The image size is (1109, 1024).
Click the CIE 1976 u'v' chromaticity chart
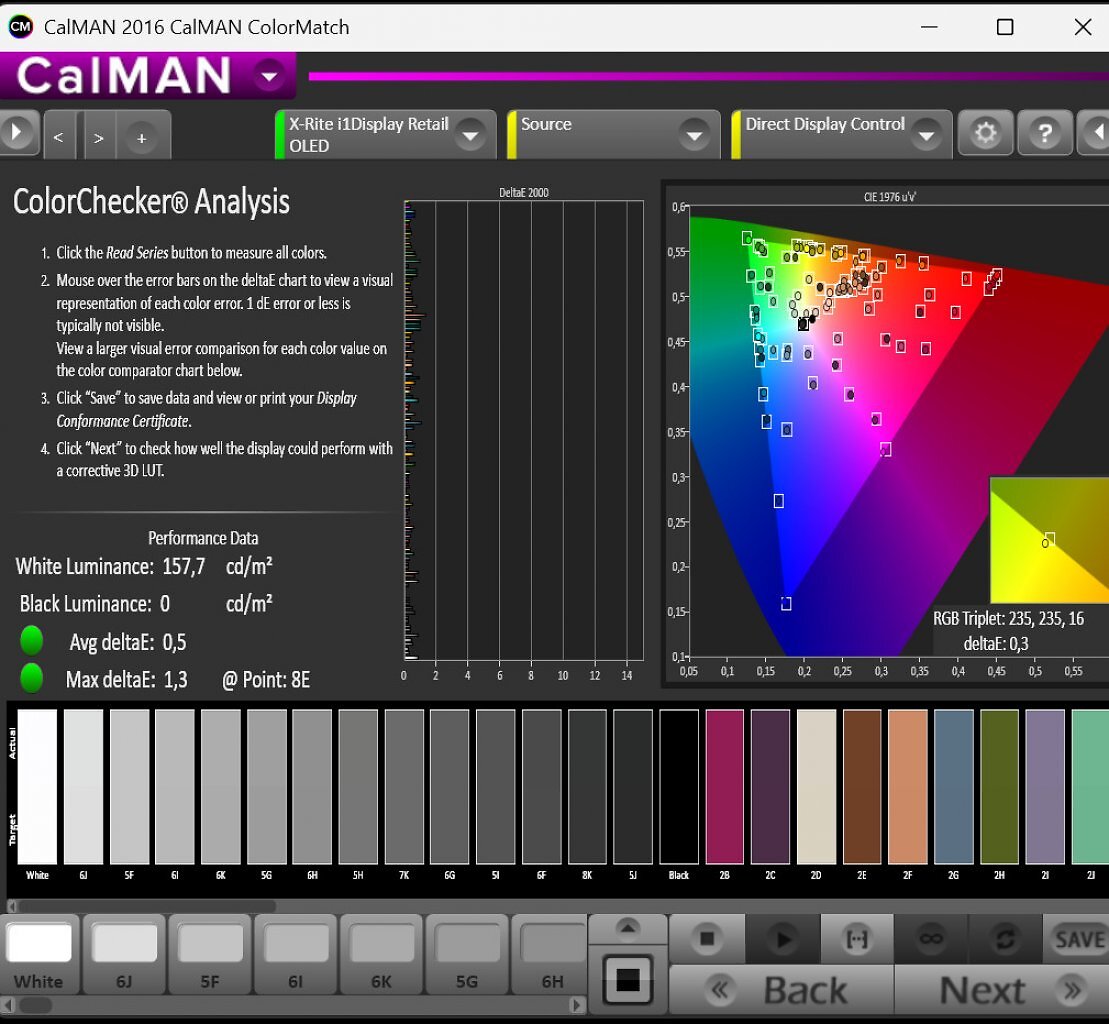pos(898,431)
